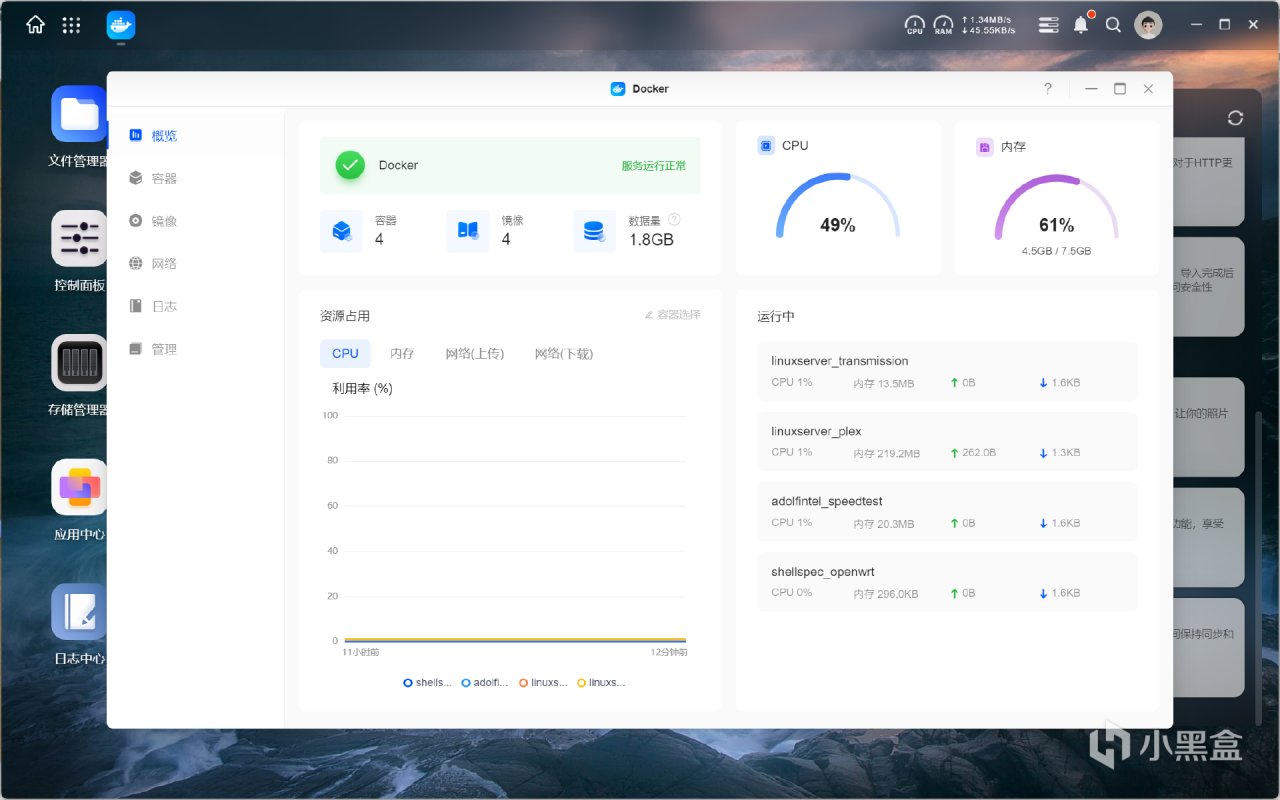Click the 数据量 database icon
The height and width of the screenshot is (800, 1280).
[x=595, y=231]
